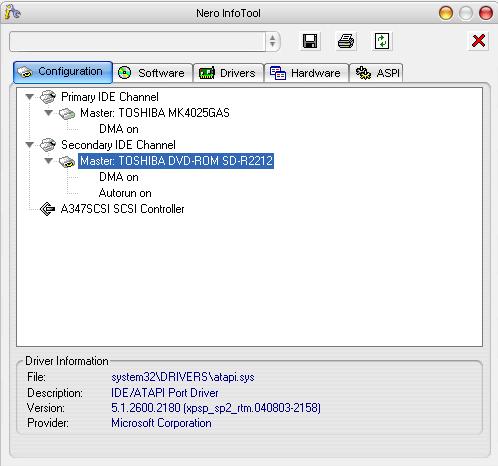
Task: Click the TOSHIBA MK4025GAS hard drive icon
Action: [x=67, y=114]
